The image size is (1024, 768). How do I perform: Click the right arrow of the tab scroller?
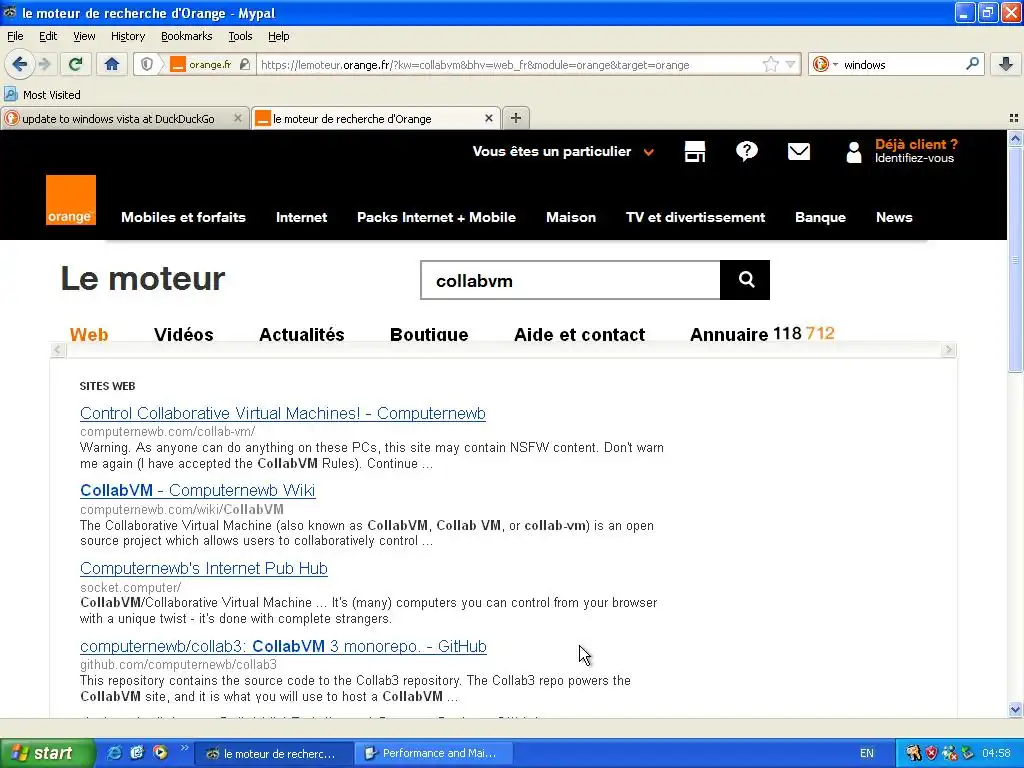(948, 350)
